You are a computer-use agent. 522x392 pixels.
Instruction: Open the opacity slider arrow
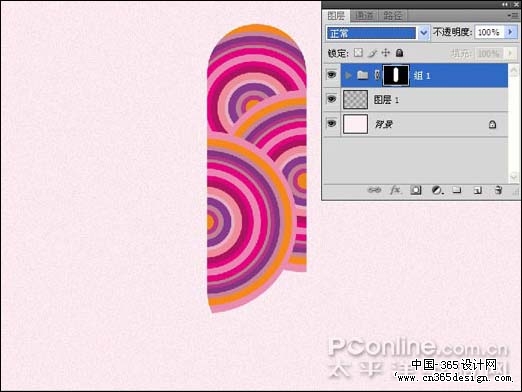point(510,32)
